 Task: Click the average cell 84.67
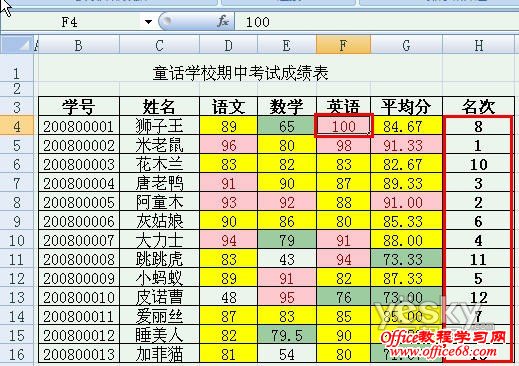[x=406, y=125]
